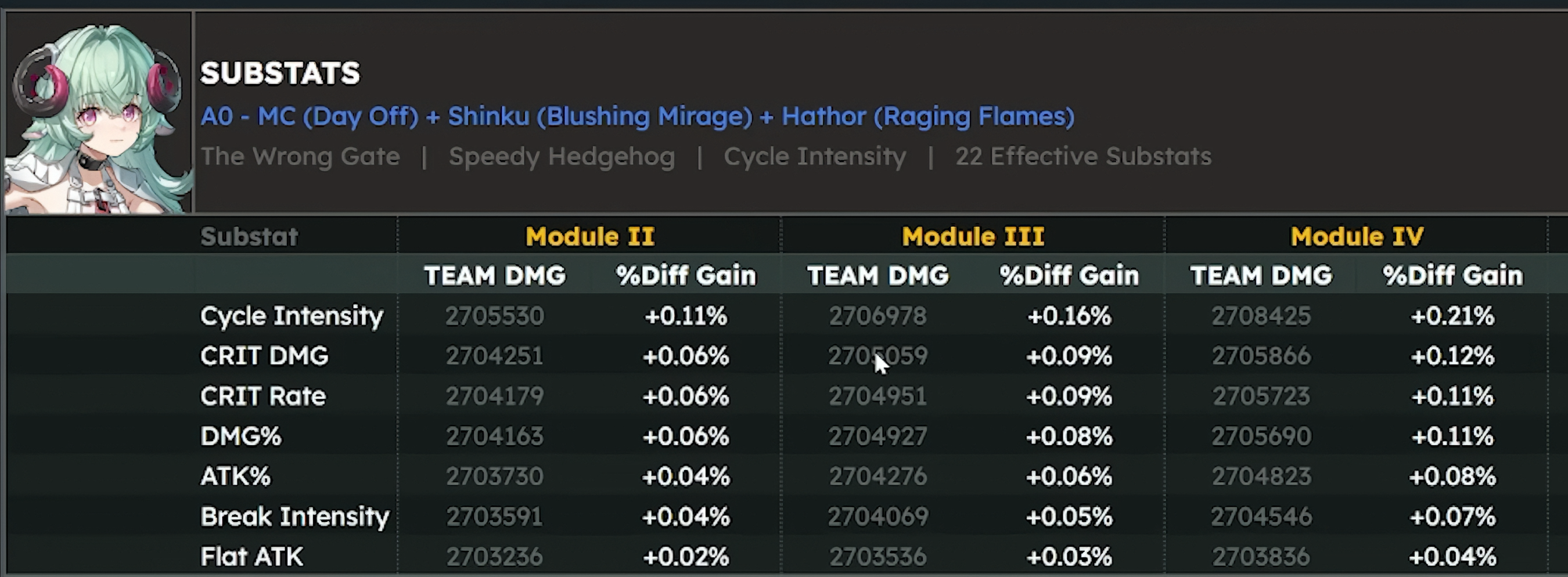Click the +0.16% Cycle Intensity gain value
1568x577 pixels.
(1069, 316)
